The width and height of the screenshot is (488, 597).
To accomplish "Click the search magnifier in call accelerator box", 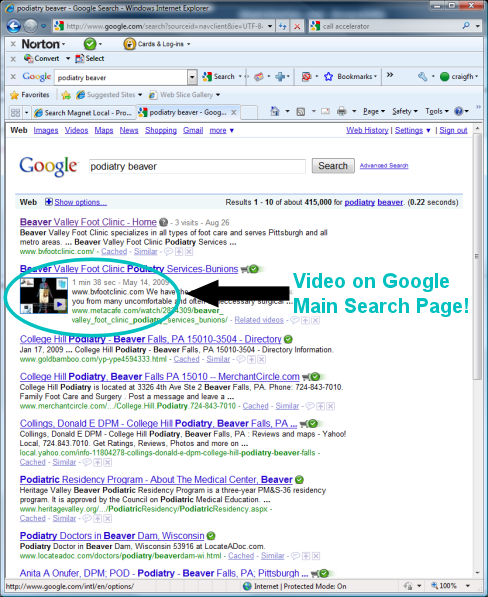I will [x=466, y=26].
